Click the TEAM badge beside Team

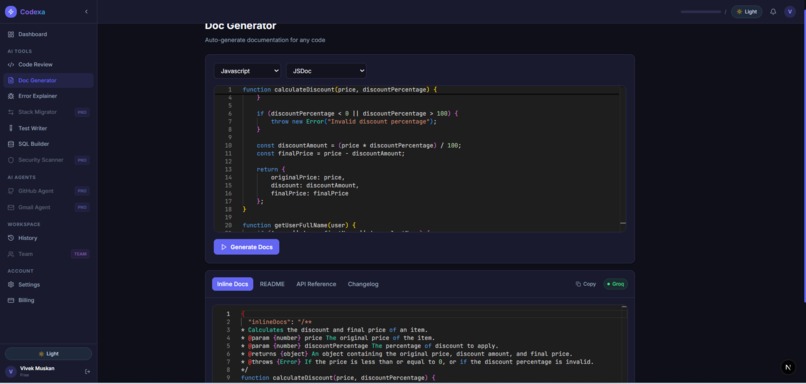(80, 254)
